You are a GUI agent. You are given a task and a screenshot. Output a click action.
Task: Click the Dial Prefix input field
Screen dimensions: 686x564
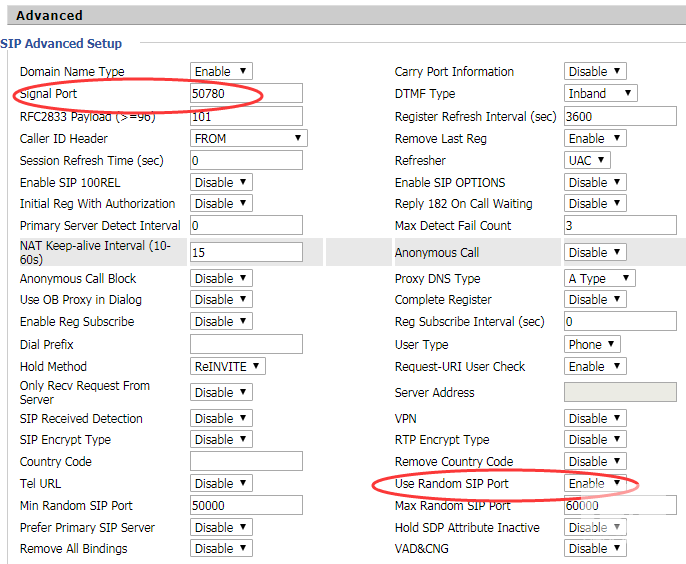click(246, 345)
